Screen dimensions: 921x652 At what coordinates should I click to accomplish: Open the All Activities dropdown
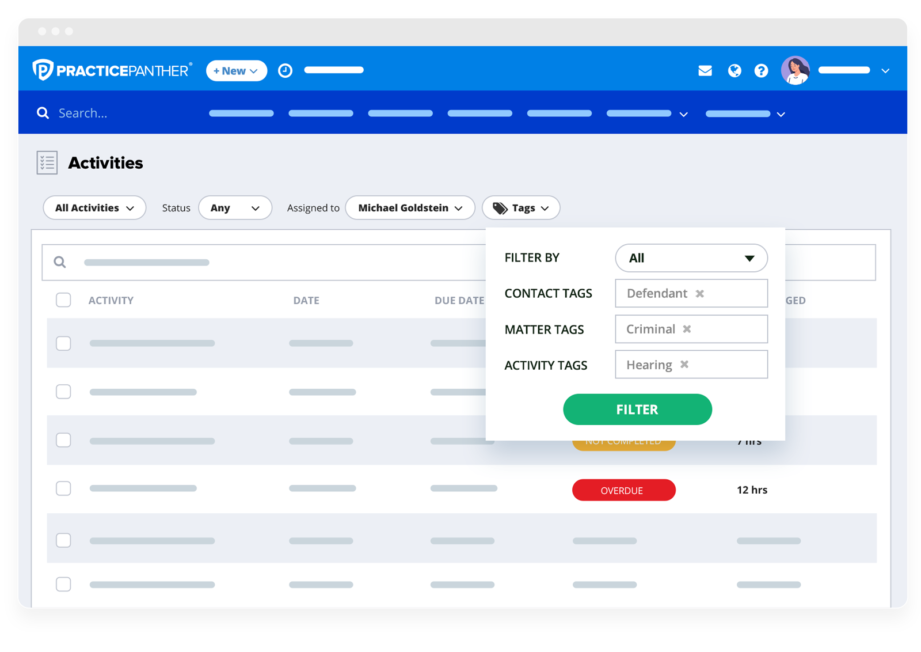94,208
